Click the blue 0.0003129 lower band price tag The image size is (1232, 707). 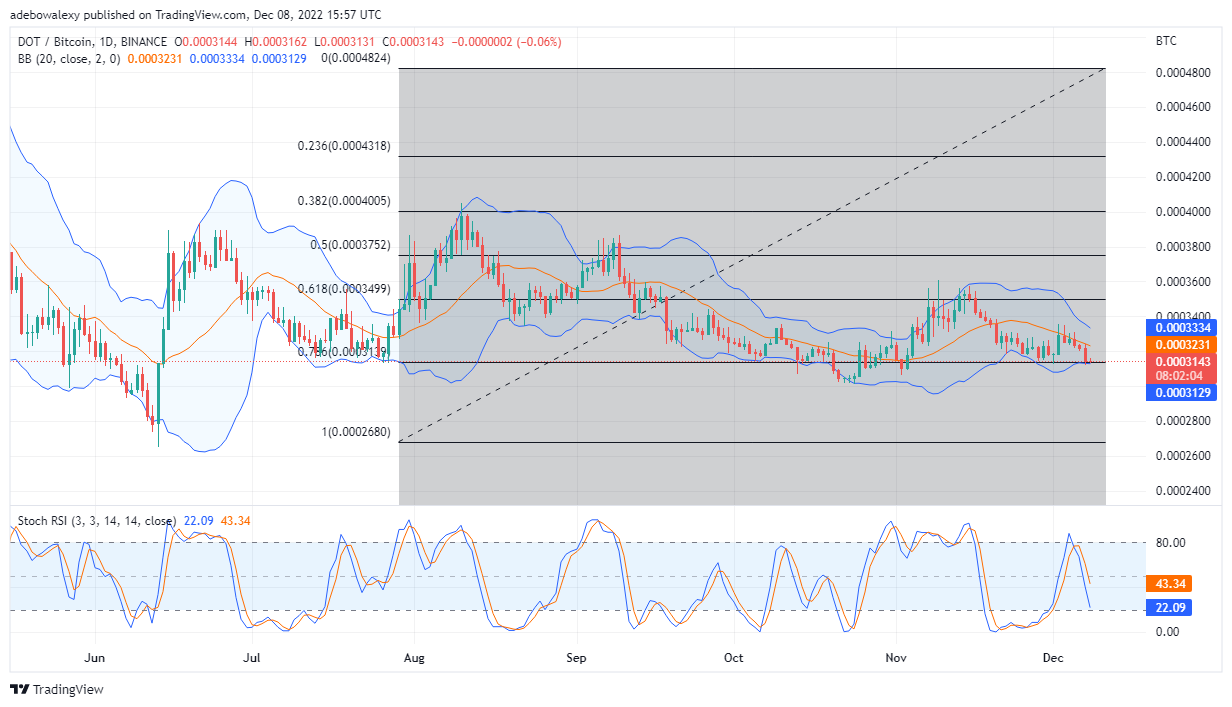[1184, 392]
